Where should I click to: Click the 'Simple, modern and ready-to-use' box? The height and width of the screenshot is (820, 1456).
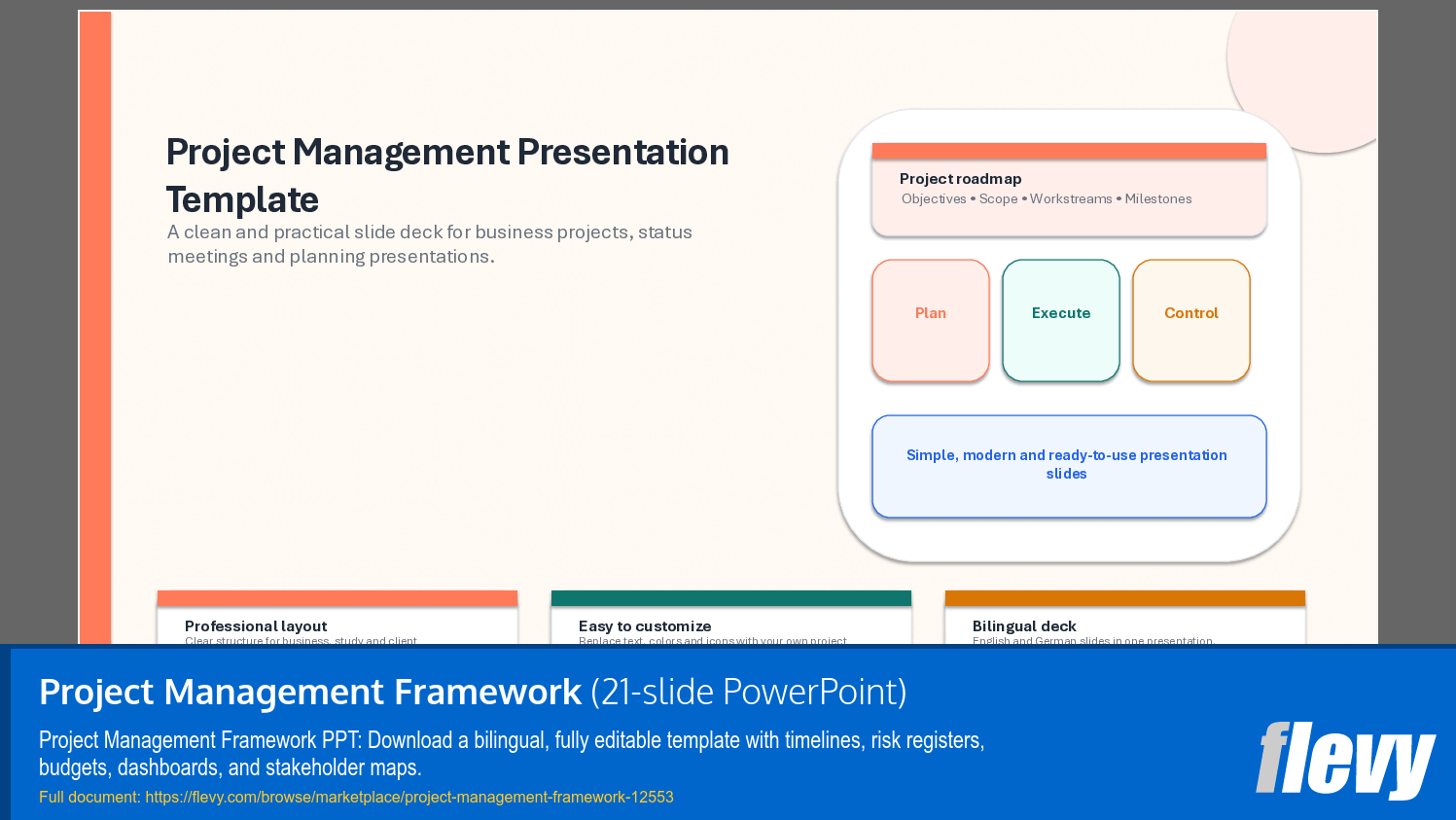(1069, 466)
